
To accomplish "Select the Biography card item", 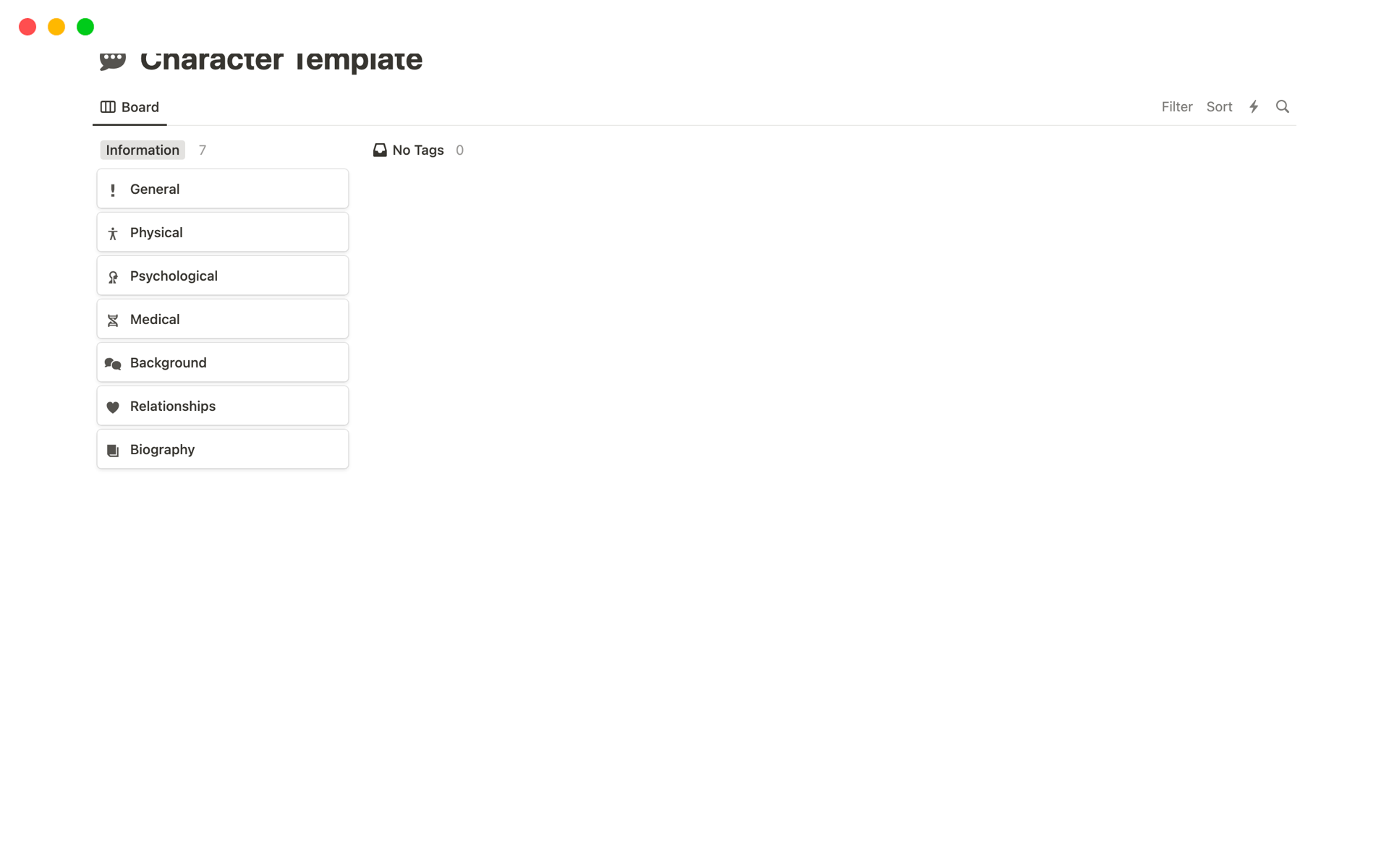I will coord(222,449).
